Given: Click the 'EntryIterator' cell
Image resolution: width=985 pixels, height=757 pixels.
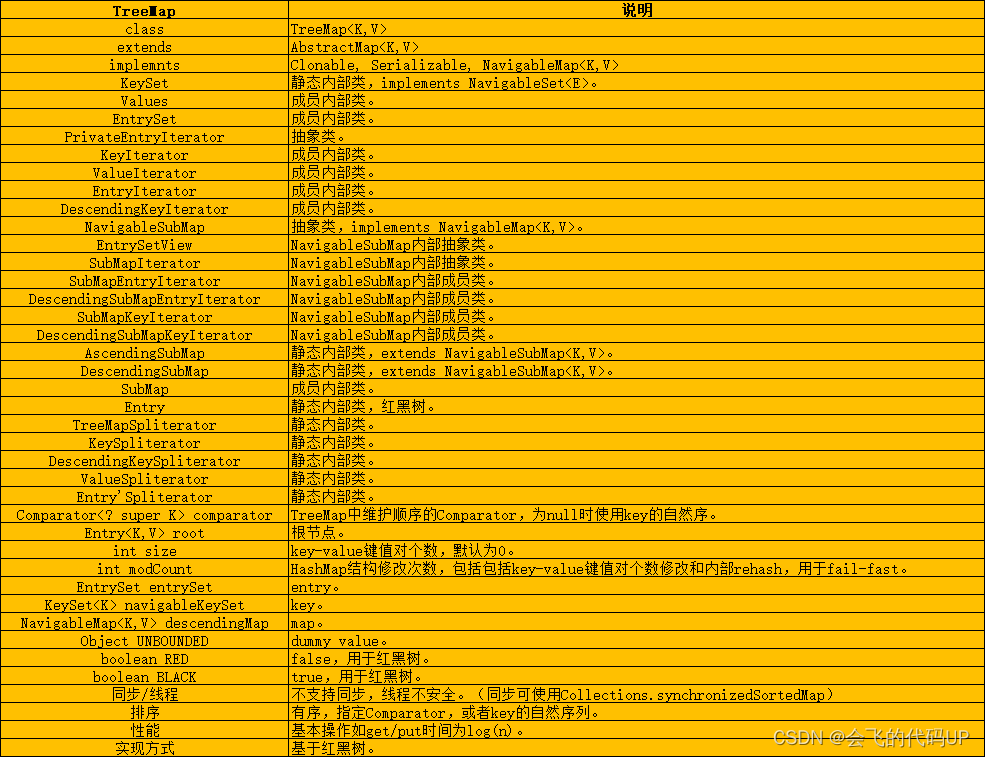Looking at the screenshot, I should point(144,191).
